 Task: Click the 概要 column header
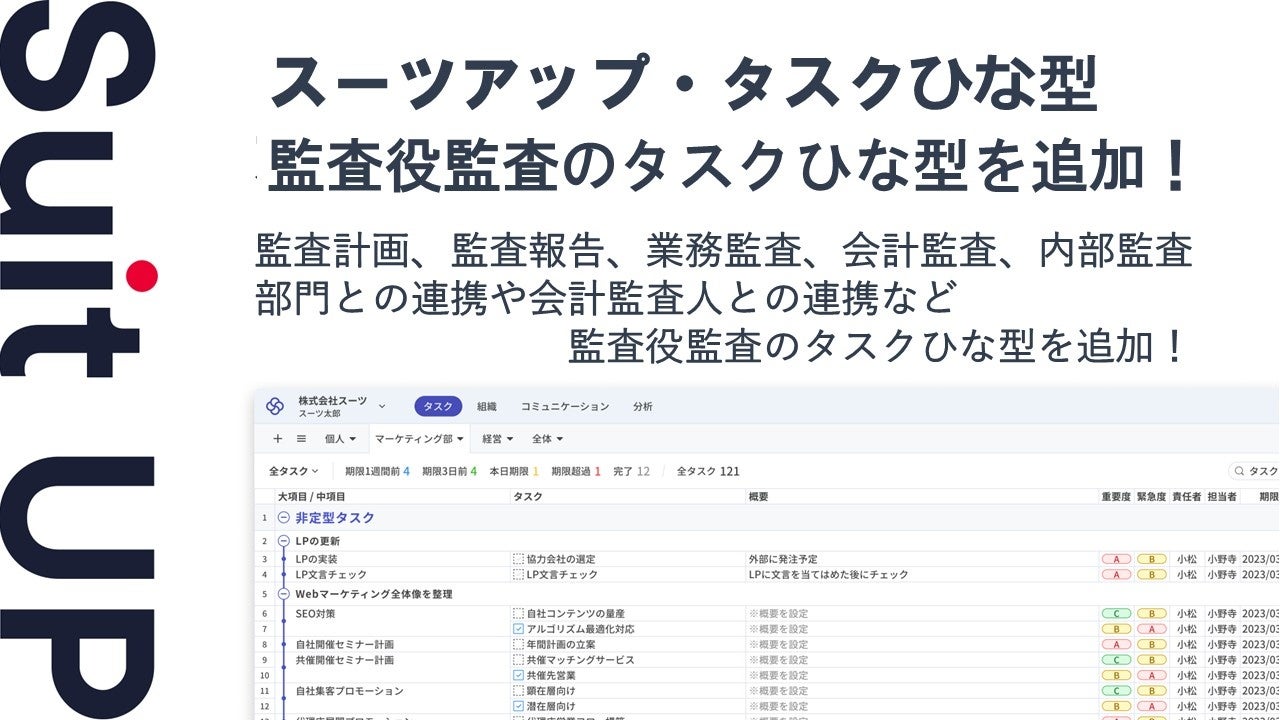click(x=758, y=497)
